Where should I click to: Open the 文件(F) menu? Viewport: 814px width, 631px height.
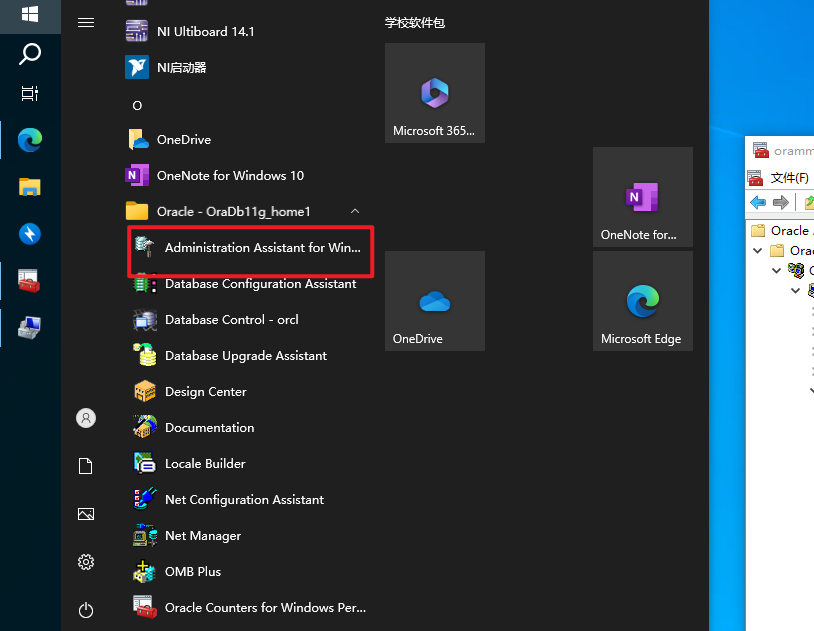pos(789,178)
